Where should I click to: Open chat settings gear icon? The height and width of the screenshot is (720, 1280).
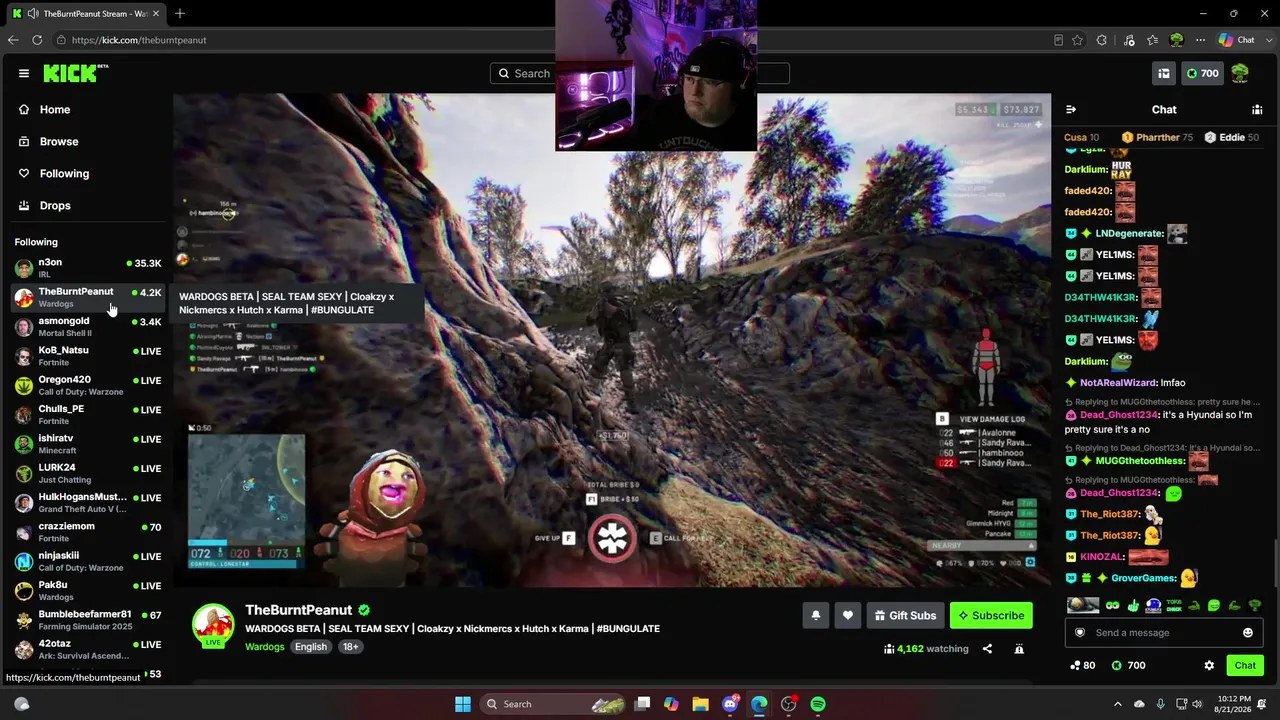1209,665
